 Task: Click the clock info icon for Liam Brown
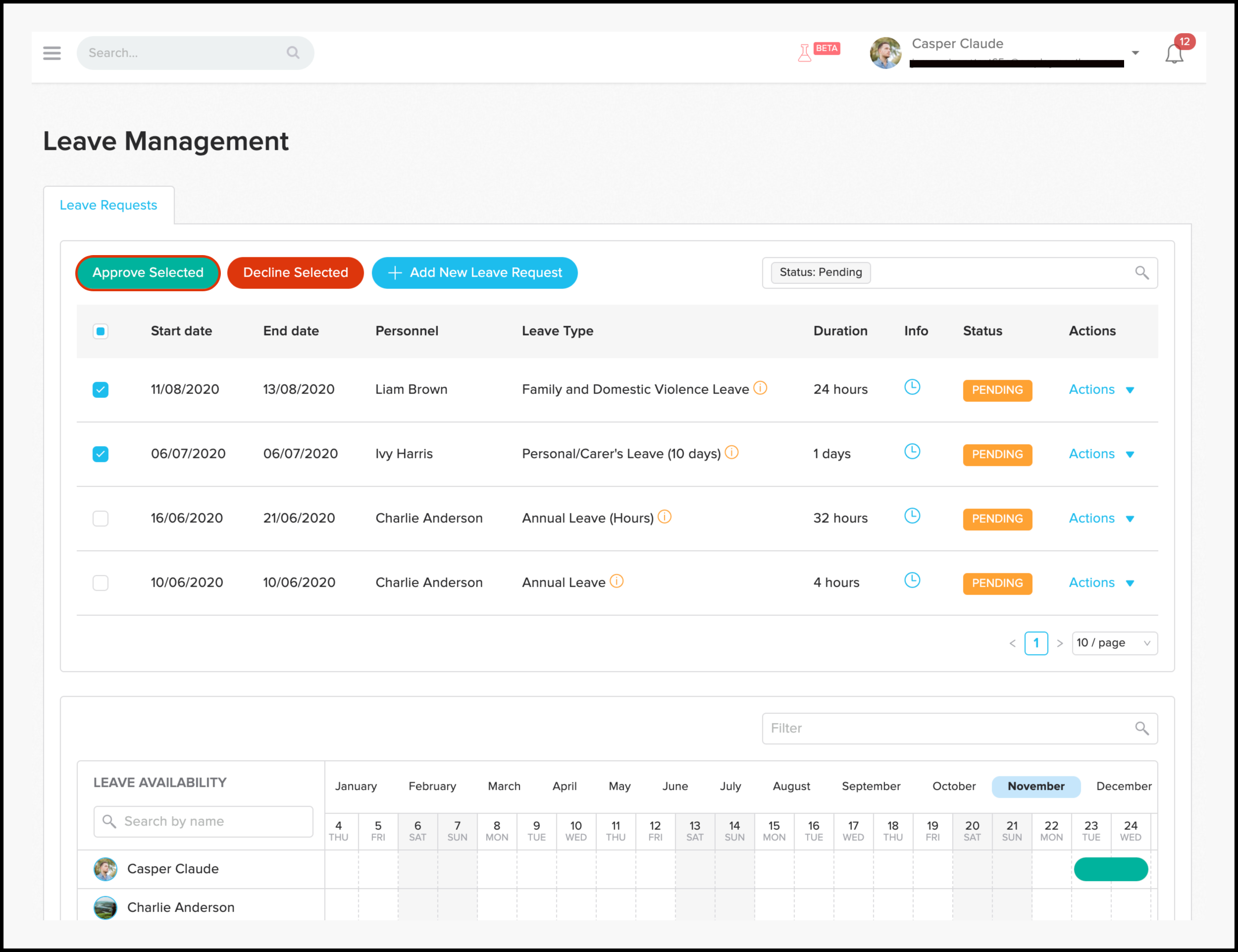(x=912, y=388)
